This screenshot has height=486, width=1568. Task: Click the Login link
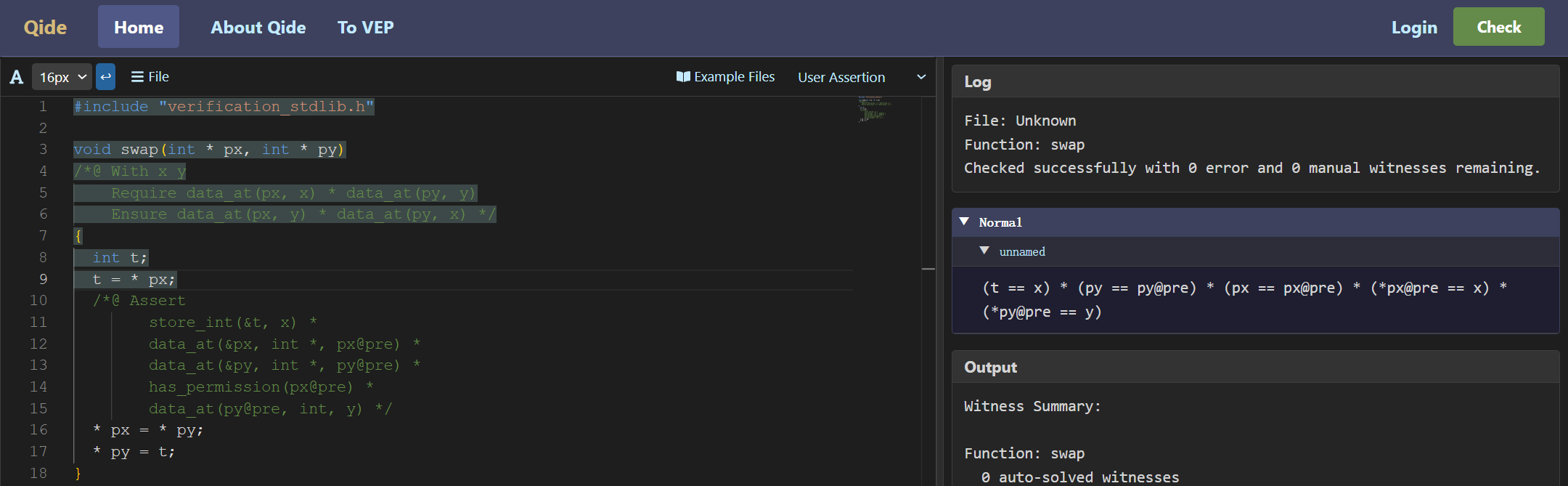[1413, 28]
